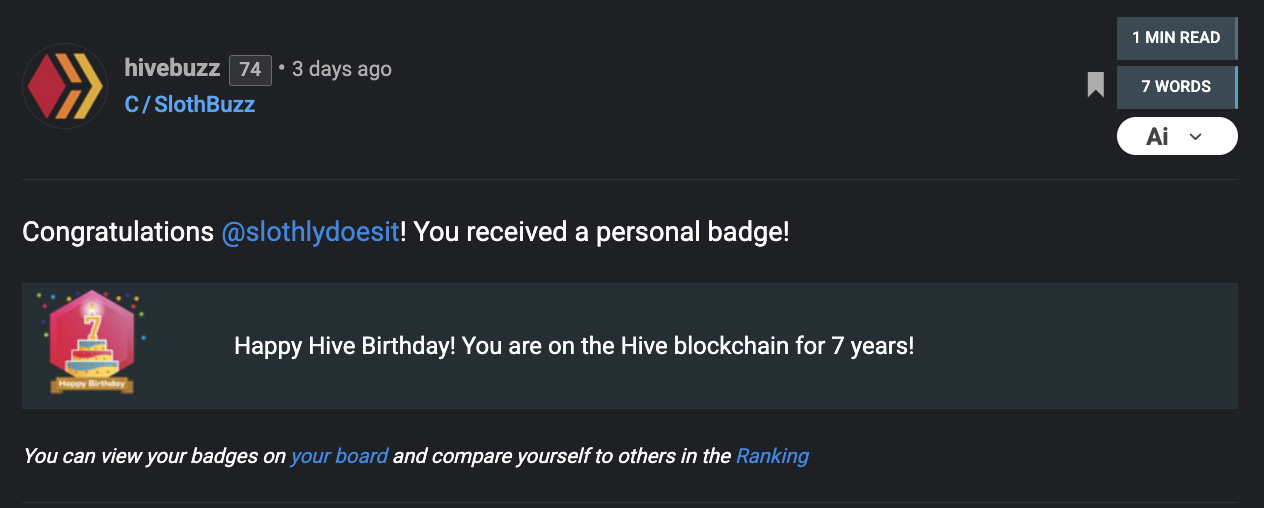This screenshot has width=1264, height=508.
Task: Click the 7-year birthday cake badge image
Action: pos(91,342)
